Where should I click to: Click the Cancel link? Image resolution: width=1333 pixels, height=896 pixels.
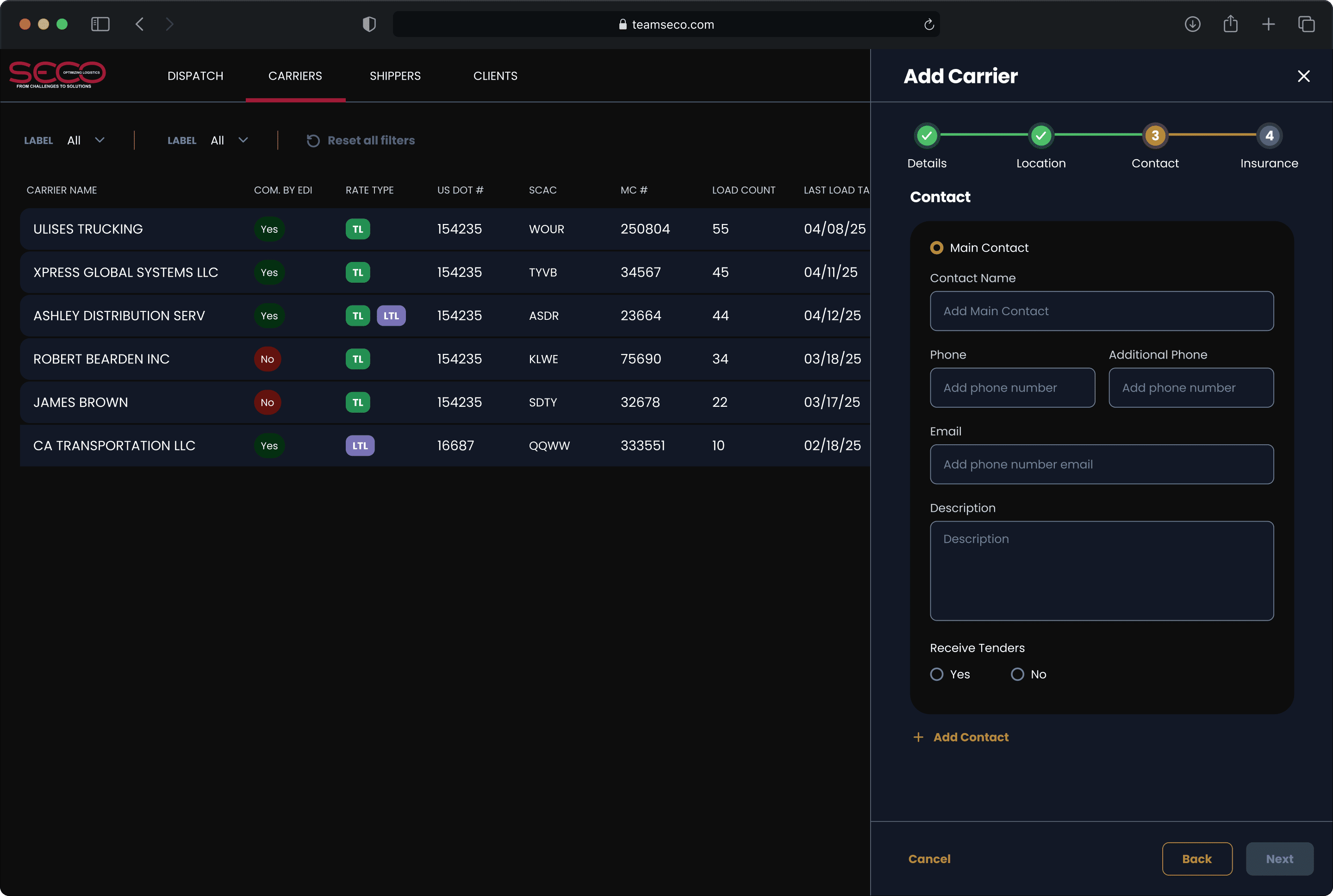coord(929,859)
